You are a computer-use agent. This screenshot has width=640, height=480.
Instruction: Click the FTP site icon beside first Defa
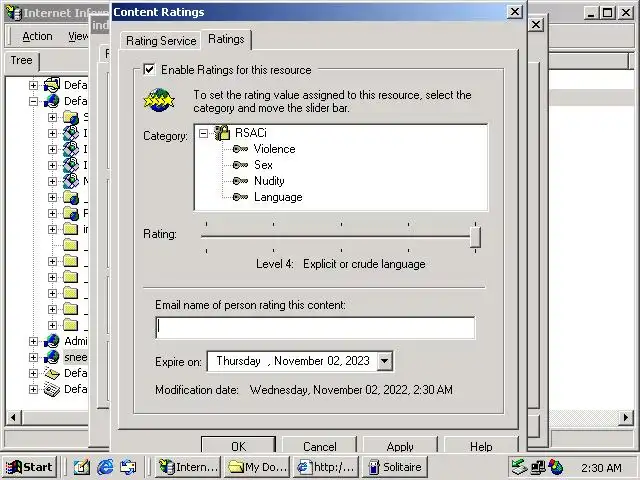tap(52, 85)
